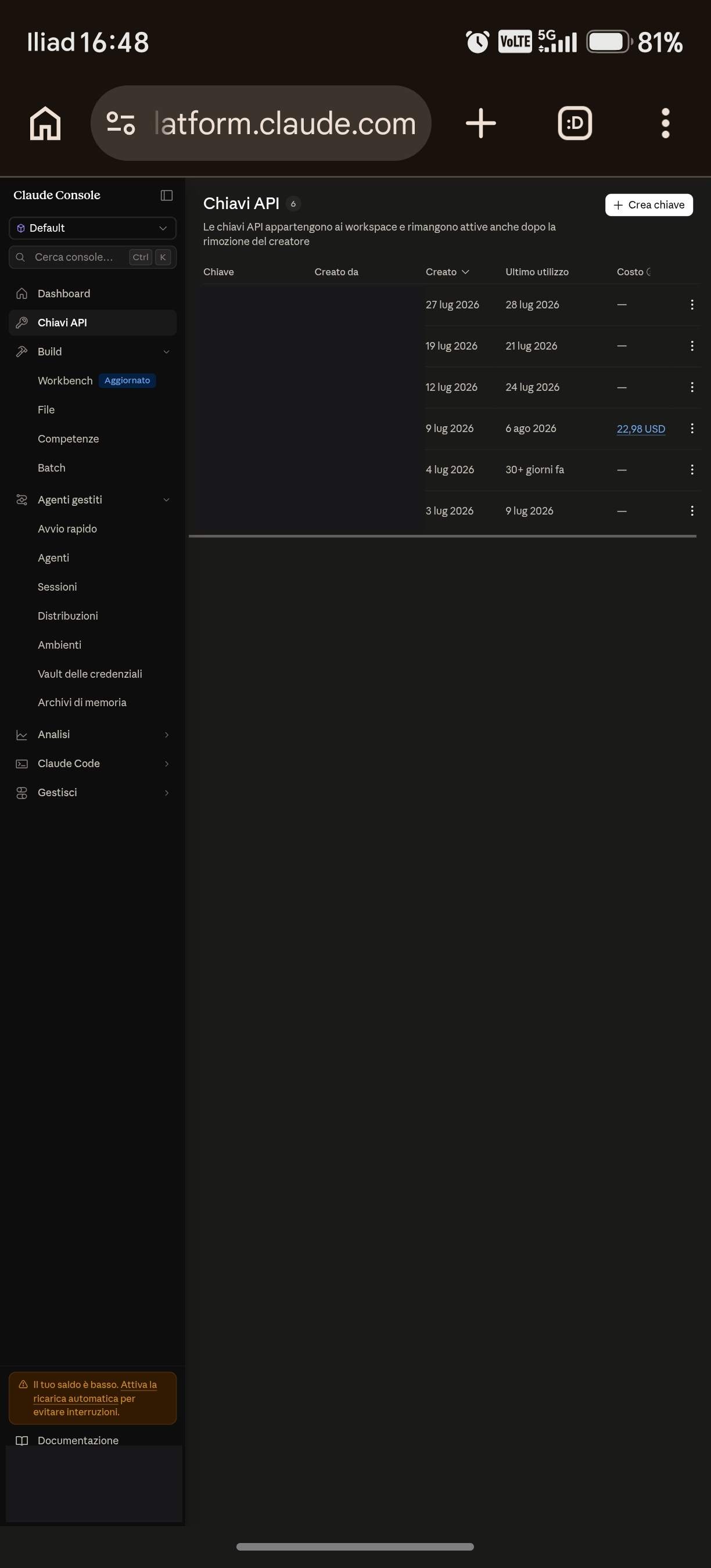Click the Chiave column header

click(x=218, y=272)
